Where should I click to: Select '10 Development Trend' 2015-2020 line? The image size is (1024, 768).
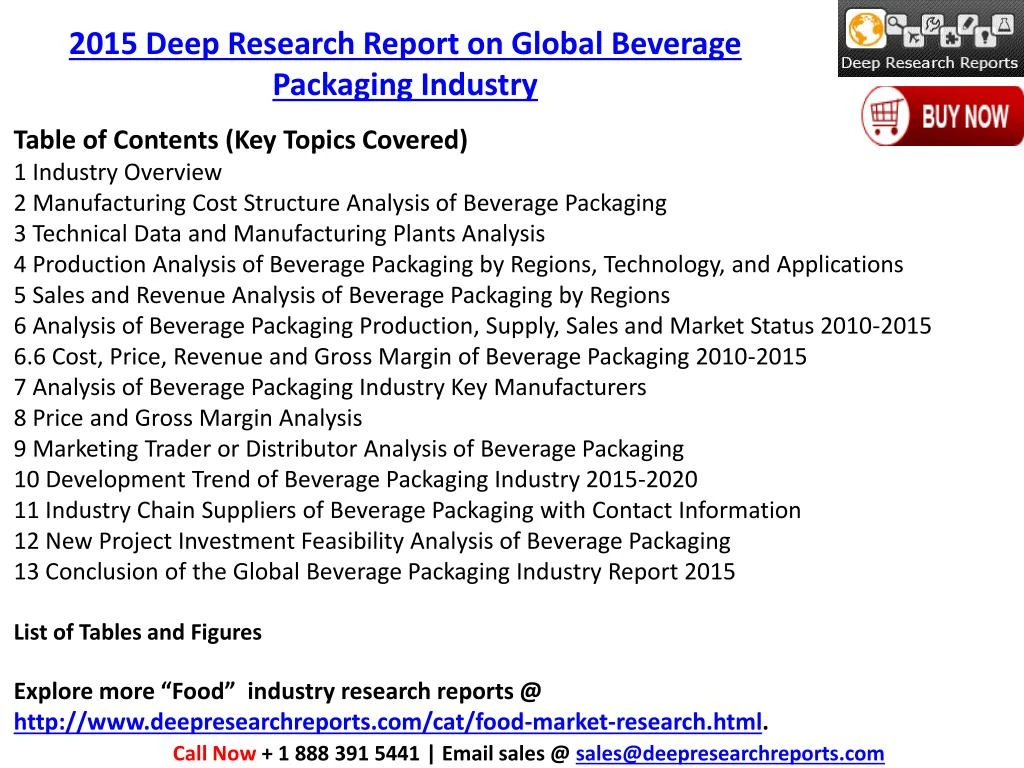click(356, 479)
